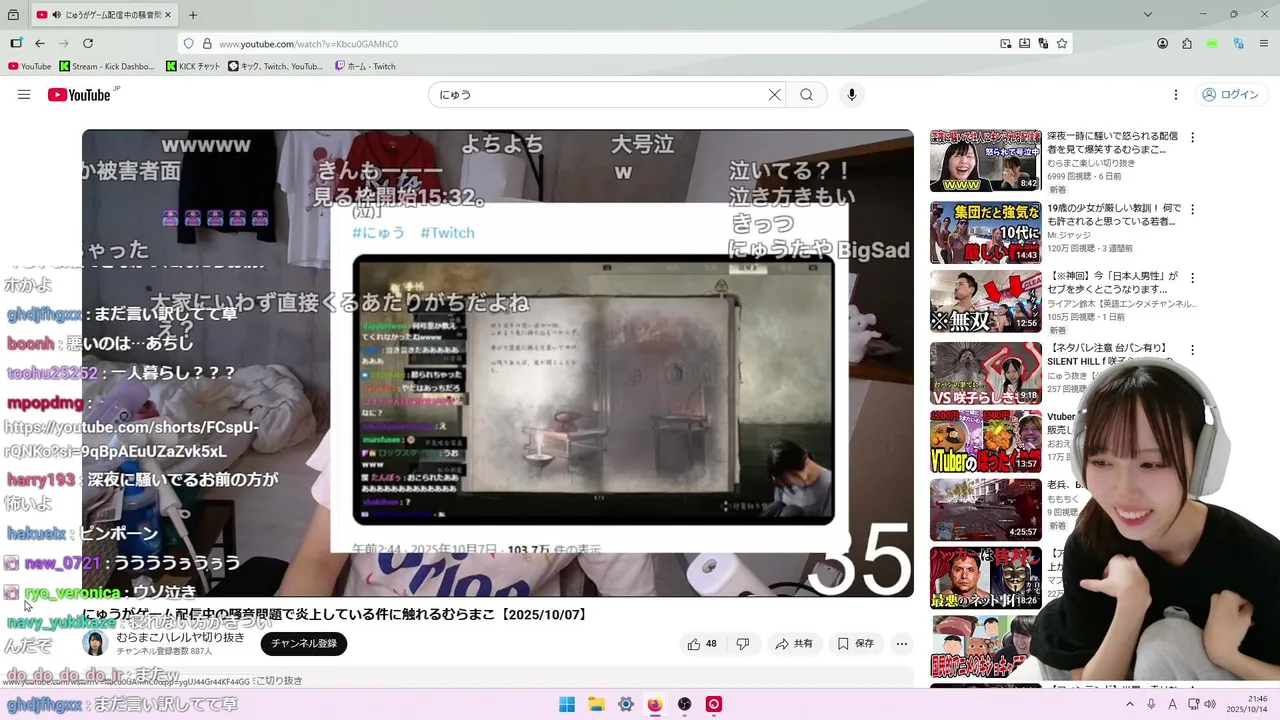This screenshot has height=720, width=1280.
Task: Open the extensions puzzle icon
Action: pyautogui.click(x=1187, y=44)
